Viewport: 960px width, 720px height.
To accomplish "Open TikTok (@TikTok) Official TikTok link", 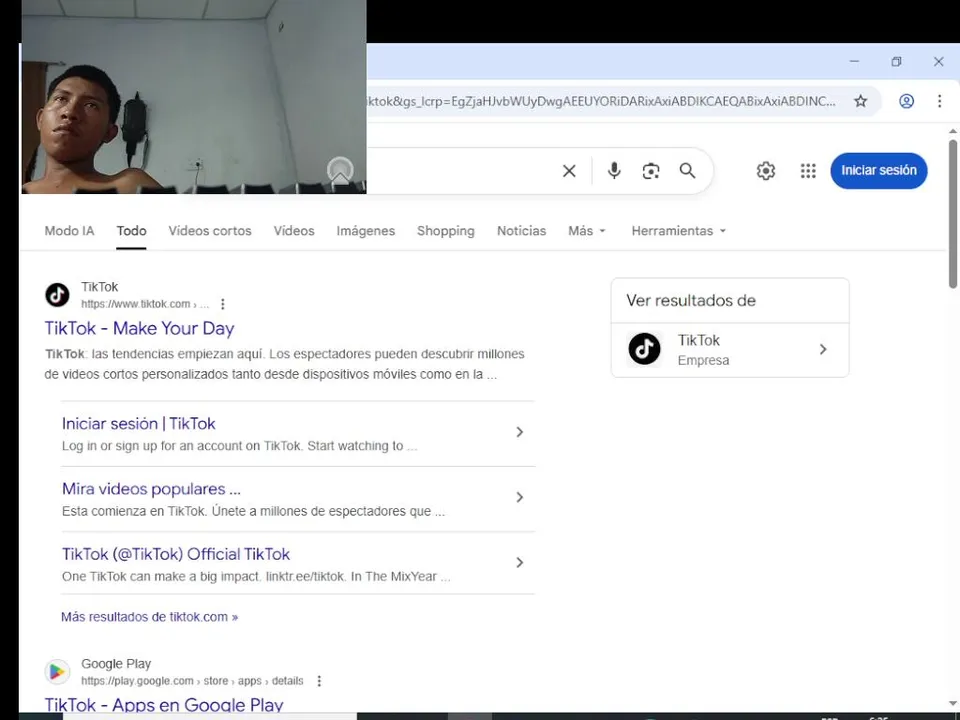I will pos(176,554).
